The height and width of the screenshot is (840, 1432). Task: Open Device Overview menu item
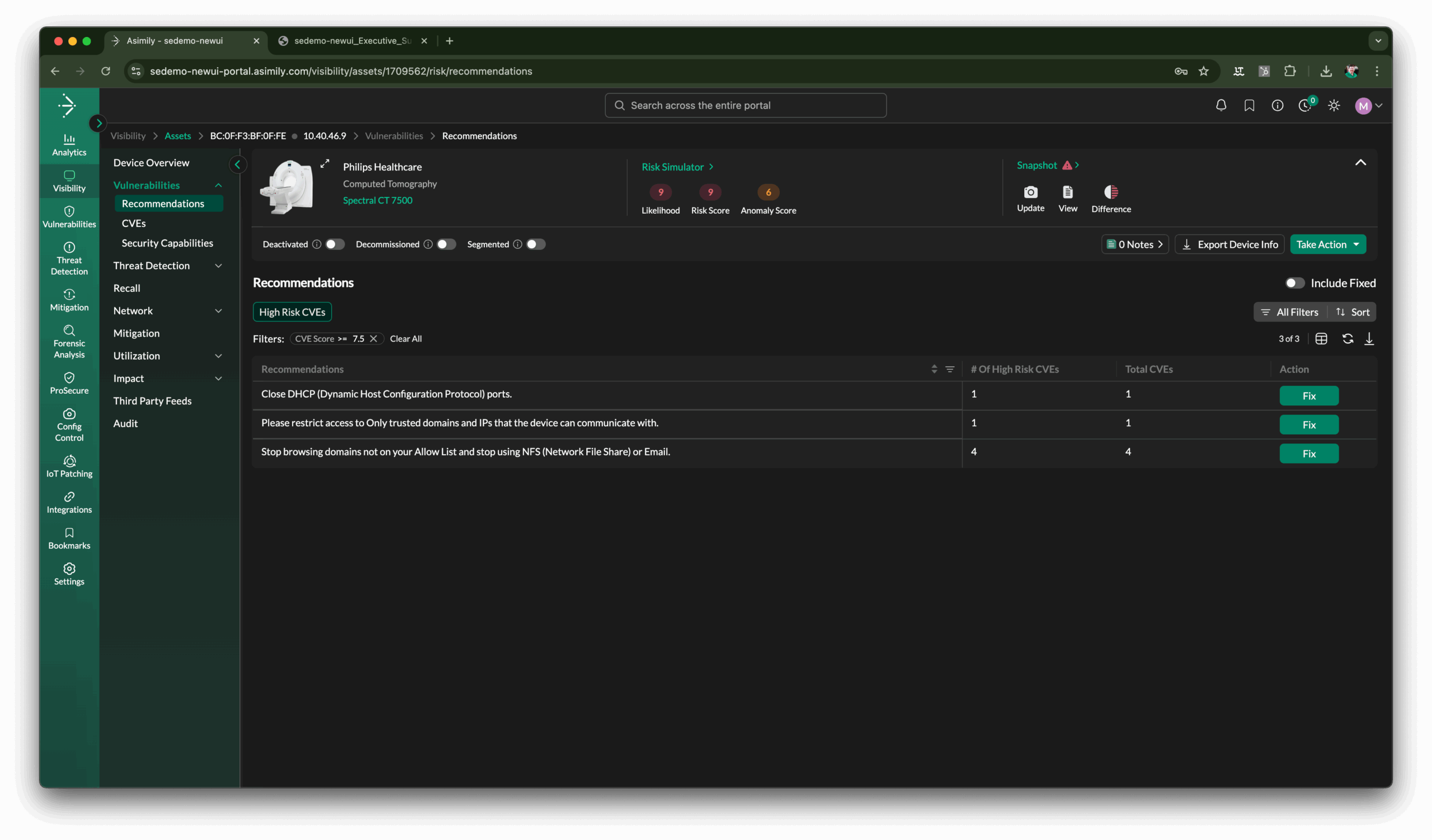point(151,162)
